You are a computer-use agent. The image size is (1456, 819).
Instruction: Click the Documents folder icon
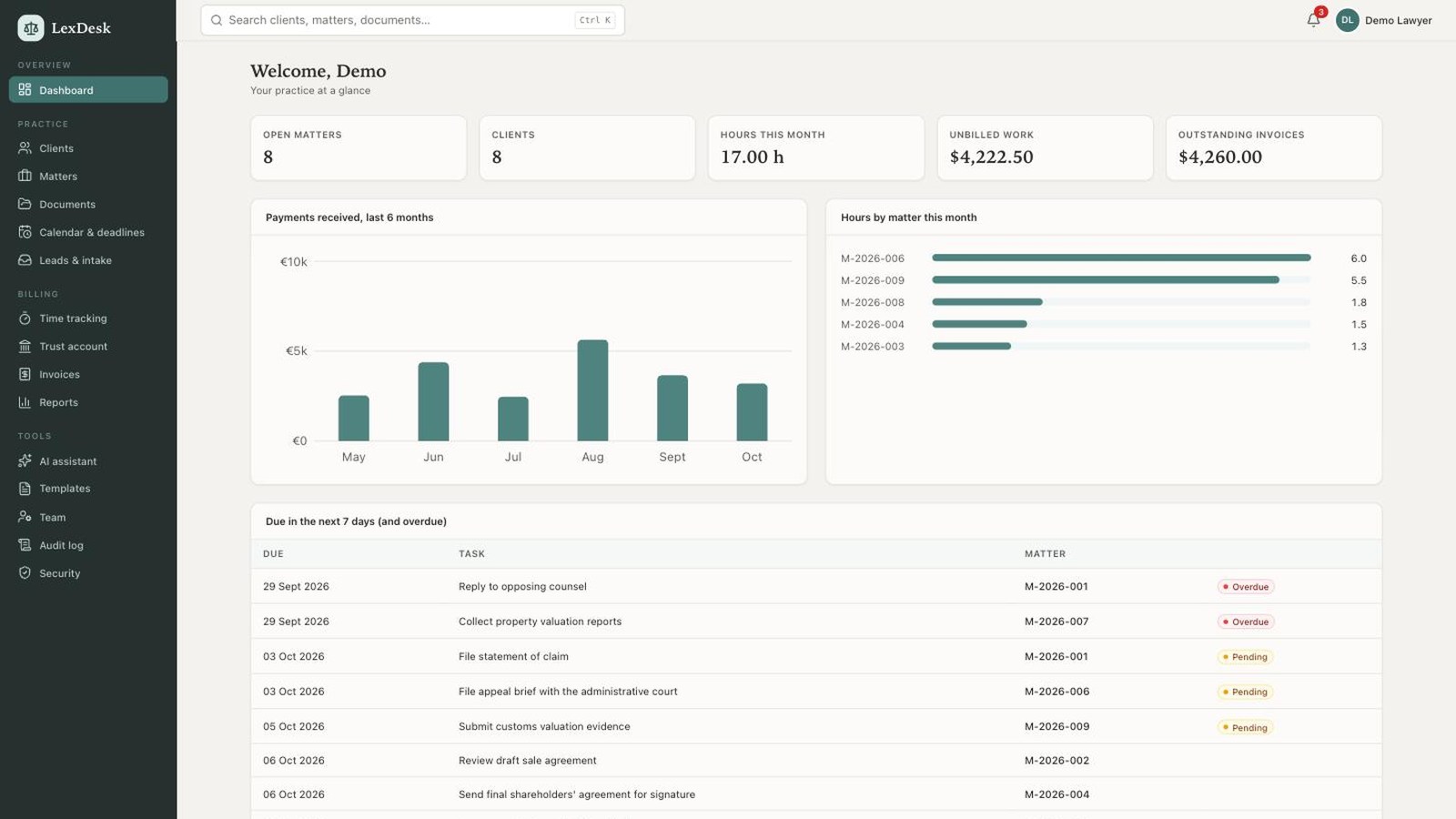pos(25,204)
